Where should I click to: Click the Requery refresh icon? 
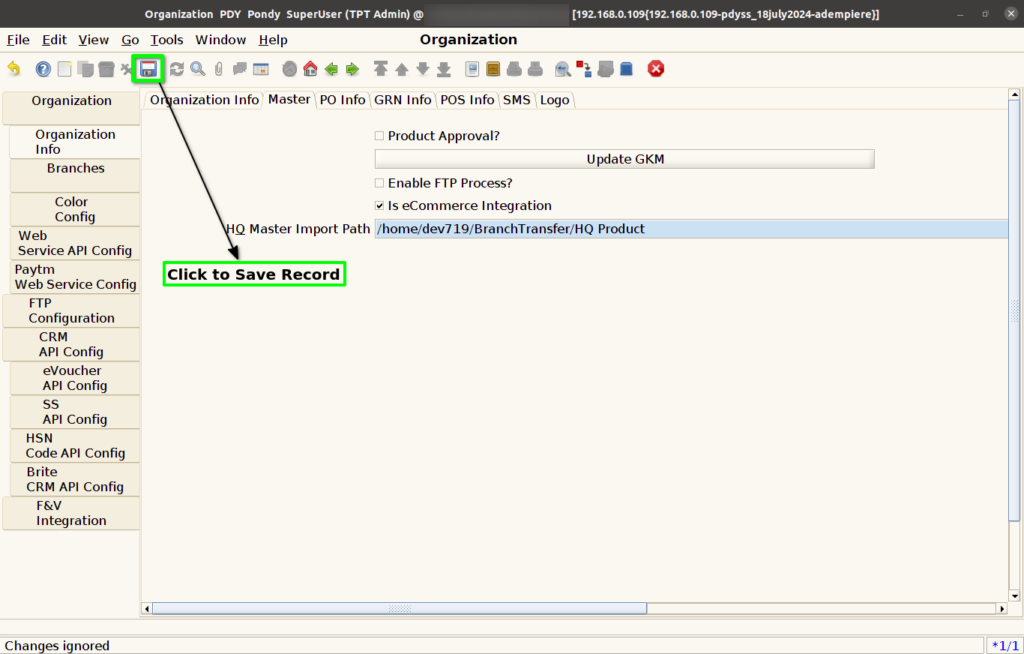pos(176,69)
